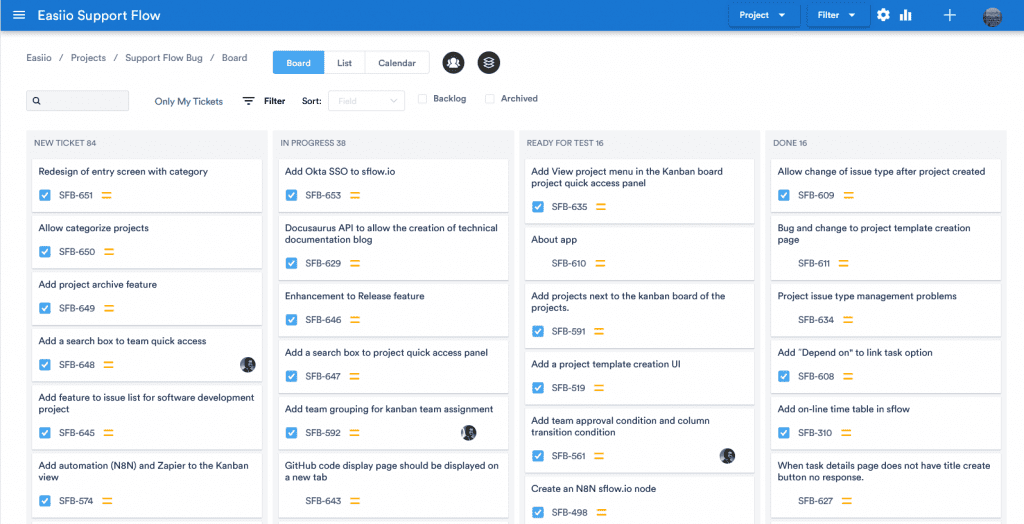Click priority icon of SFB-498
The height and width of the screenshot is (524, 1024).
click(x=600, y=512)
